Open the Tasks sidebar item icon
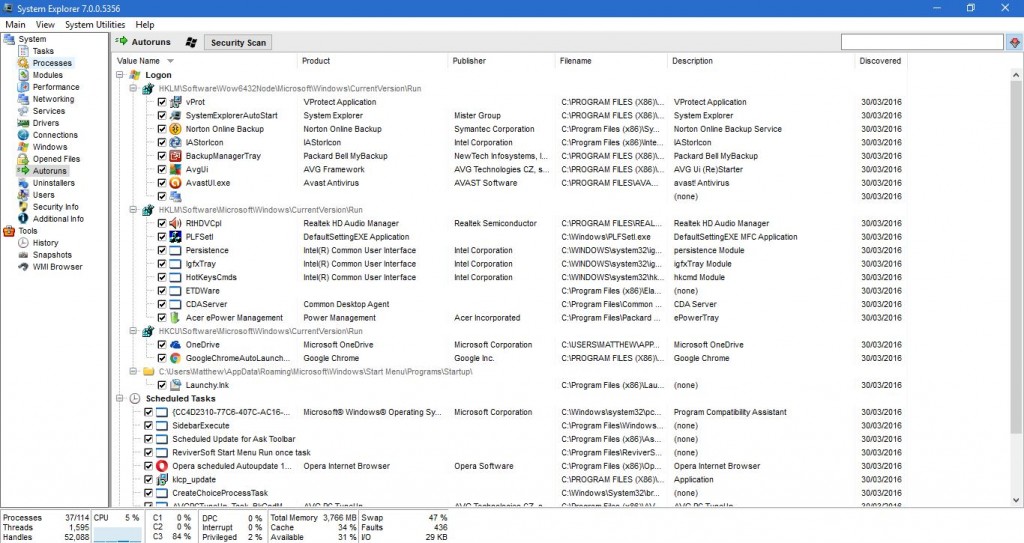This screenshot has width=1024, height=543. [x=23, y=51]
